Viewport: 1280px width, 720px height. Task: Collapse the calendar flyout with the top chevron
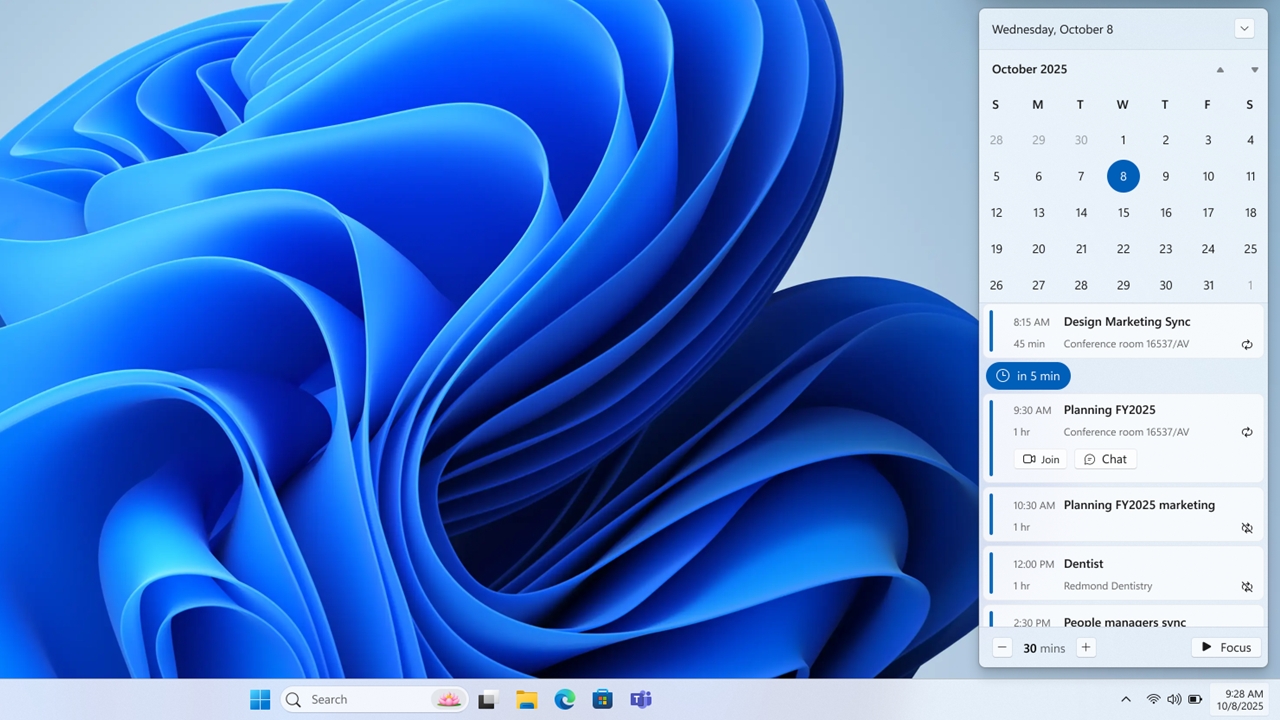1244,28
